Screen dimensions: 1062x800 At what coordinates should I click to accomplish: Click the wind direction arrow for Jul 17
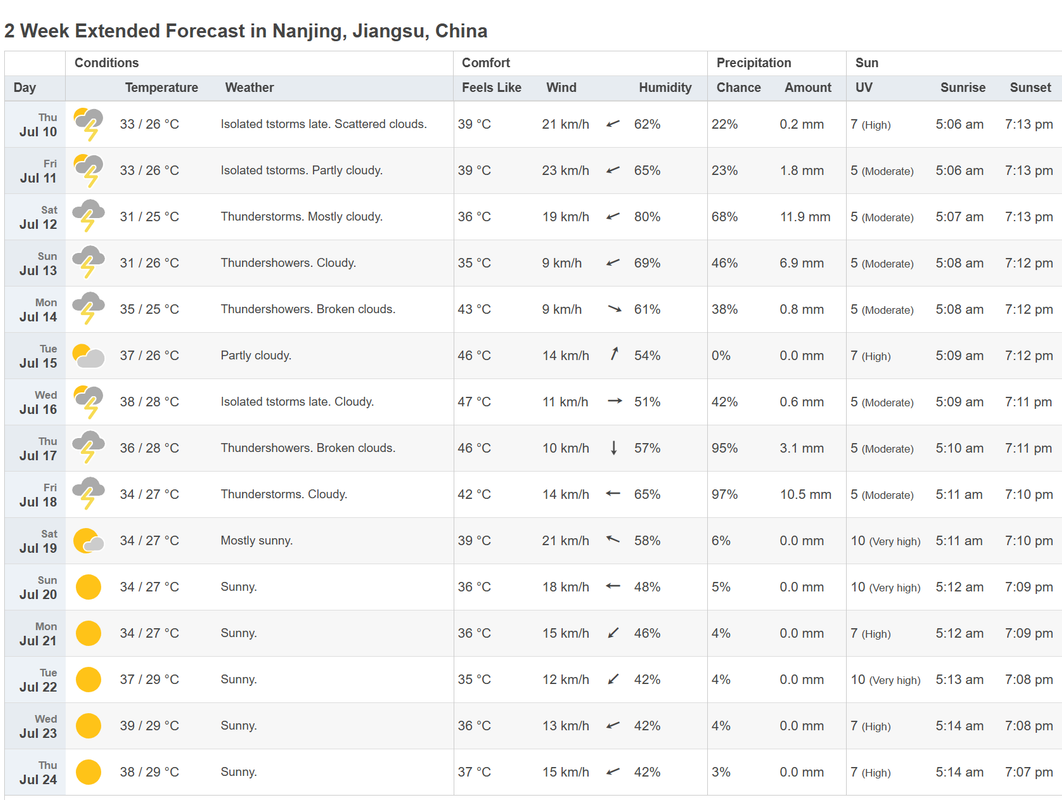[x=614, y=448]
